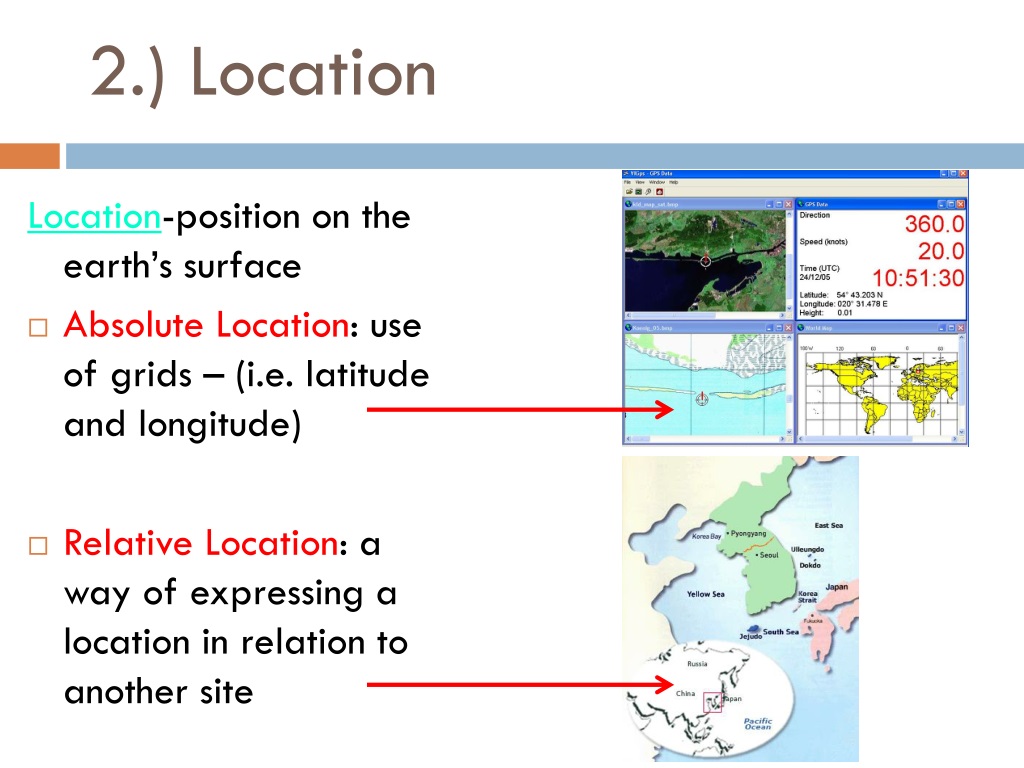Click the red position marker on the world map
Screen dimensions: 1024x768
[918, 372]
